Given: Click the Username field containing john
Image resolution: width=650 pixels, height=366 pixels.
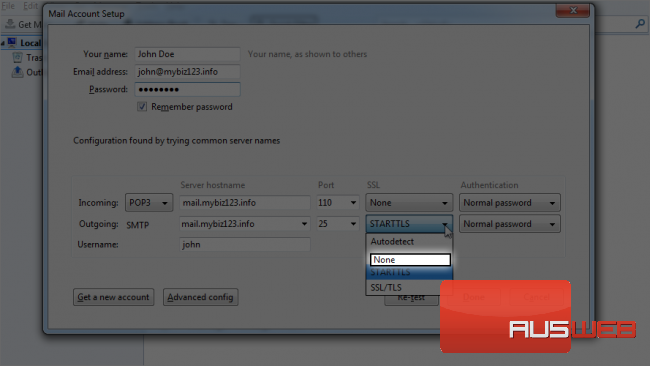Looking at the screenshot, I should point(245,245).
